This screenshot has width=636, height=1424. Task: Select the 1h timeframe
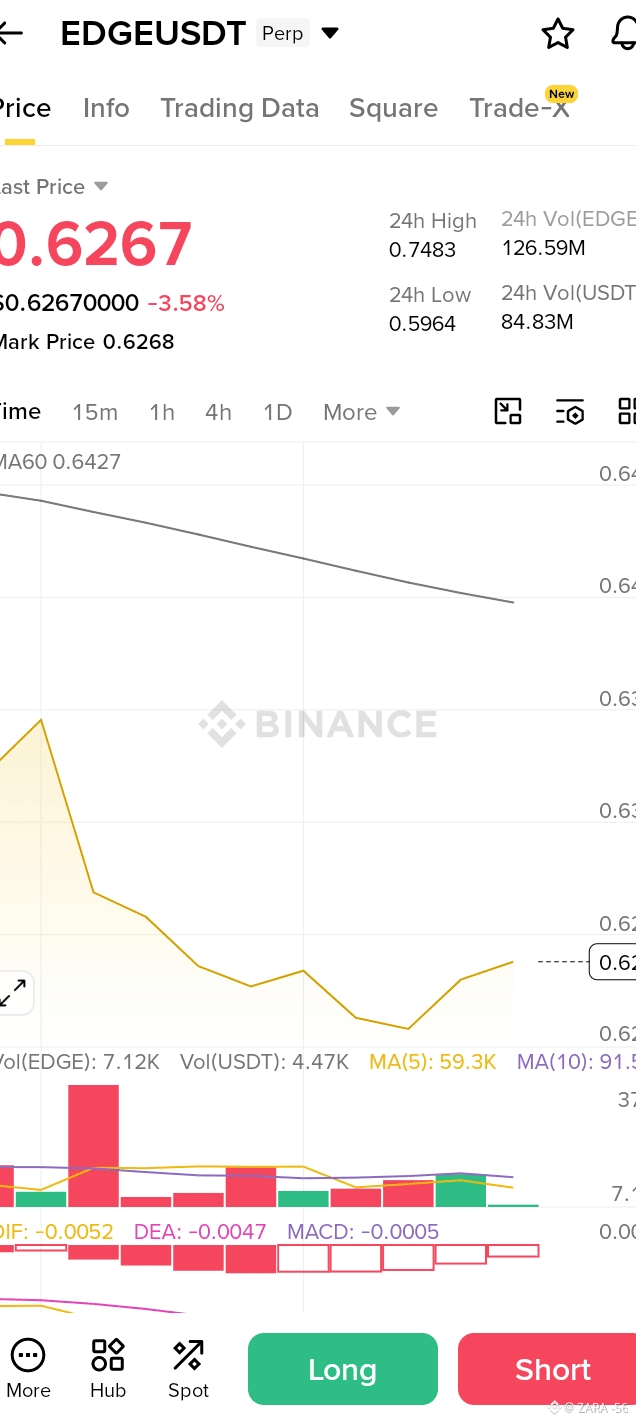(162, 412)
